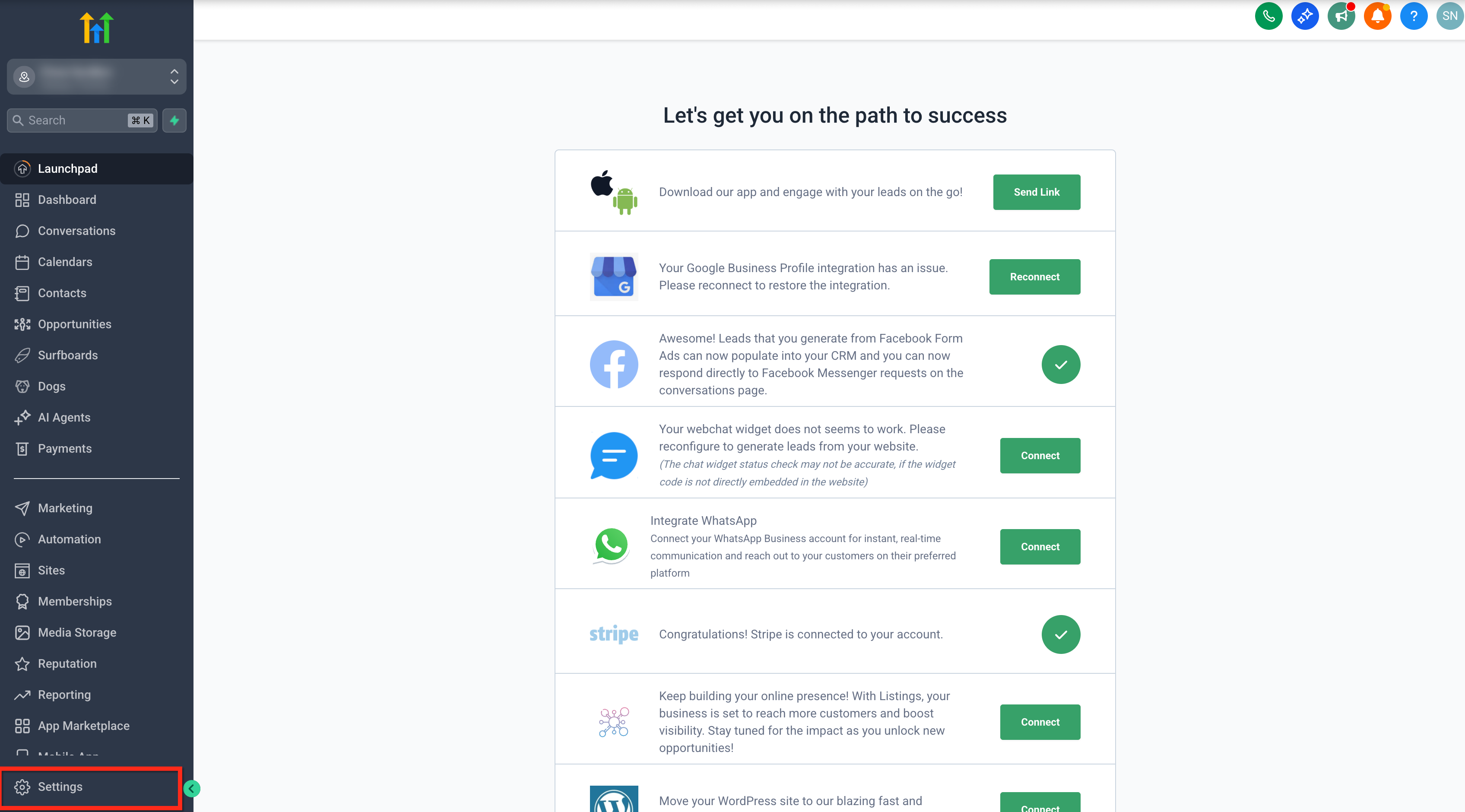Click Connect for the webchat widget
1465x812 pixels.
coord(1040,456)
